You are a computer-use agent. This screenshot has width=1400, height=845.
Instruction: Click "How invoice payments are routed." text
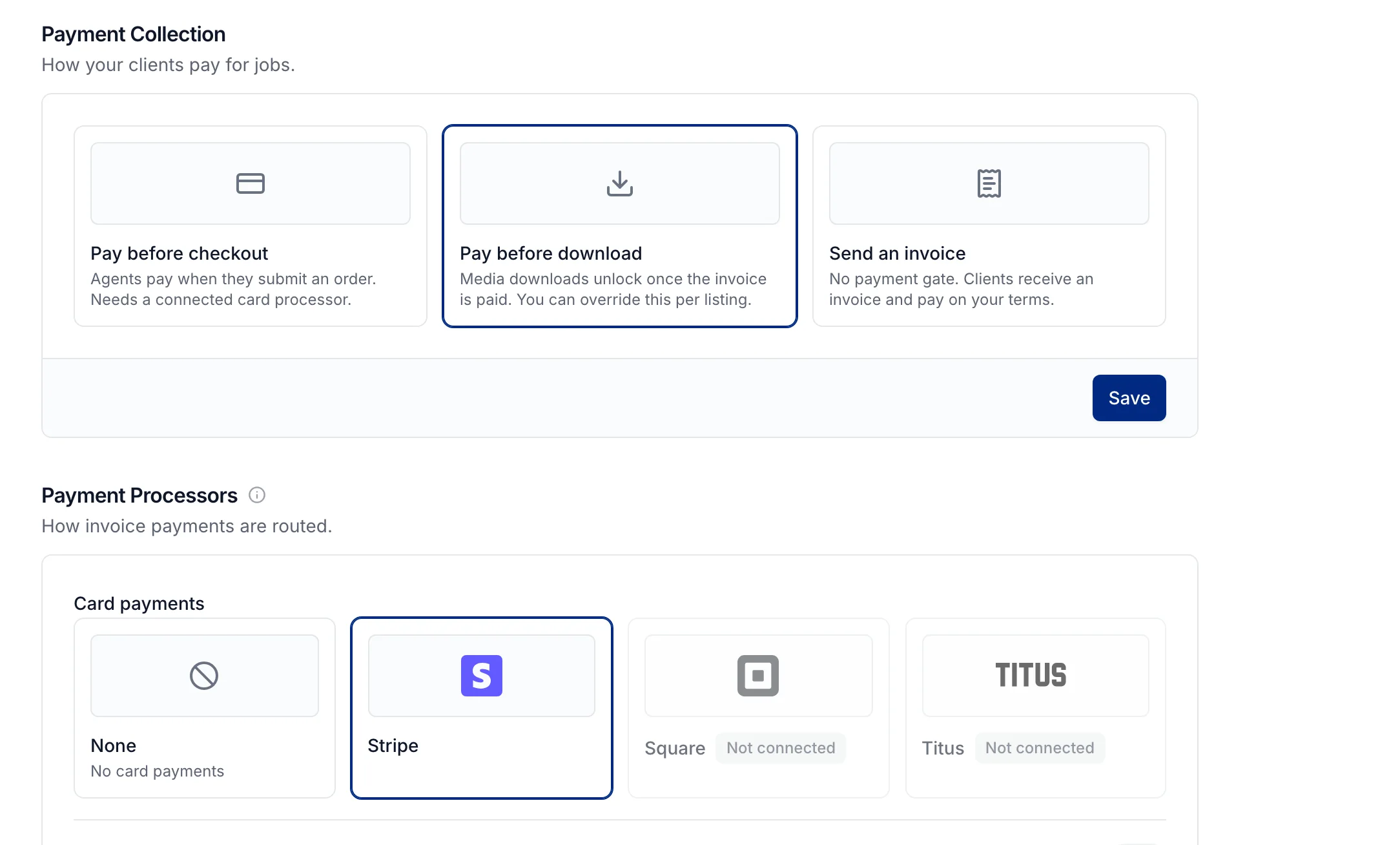(x=187, y=527)
